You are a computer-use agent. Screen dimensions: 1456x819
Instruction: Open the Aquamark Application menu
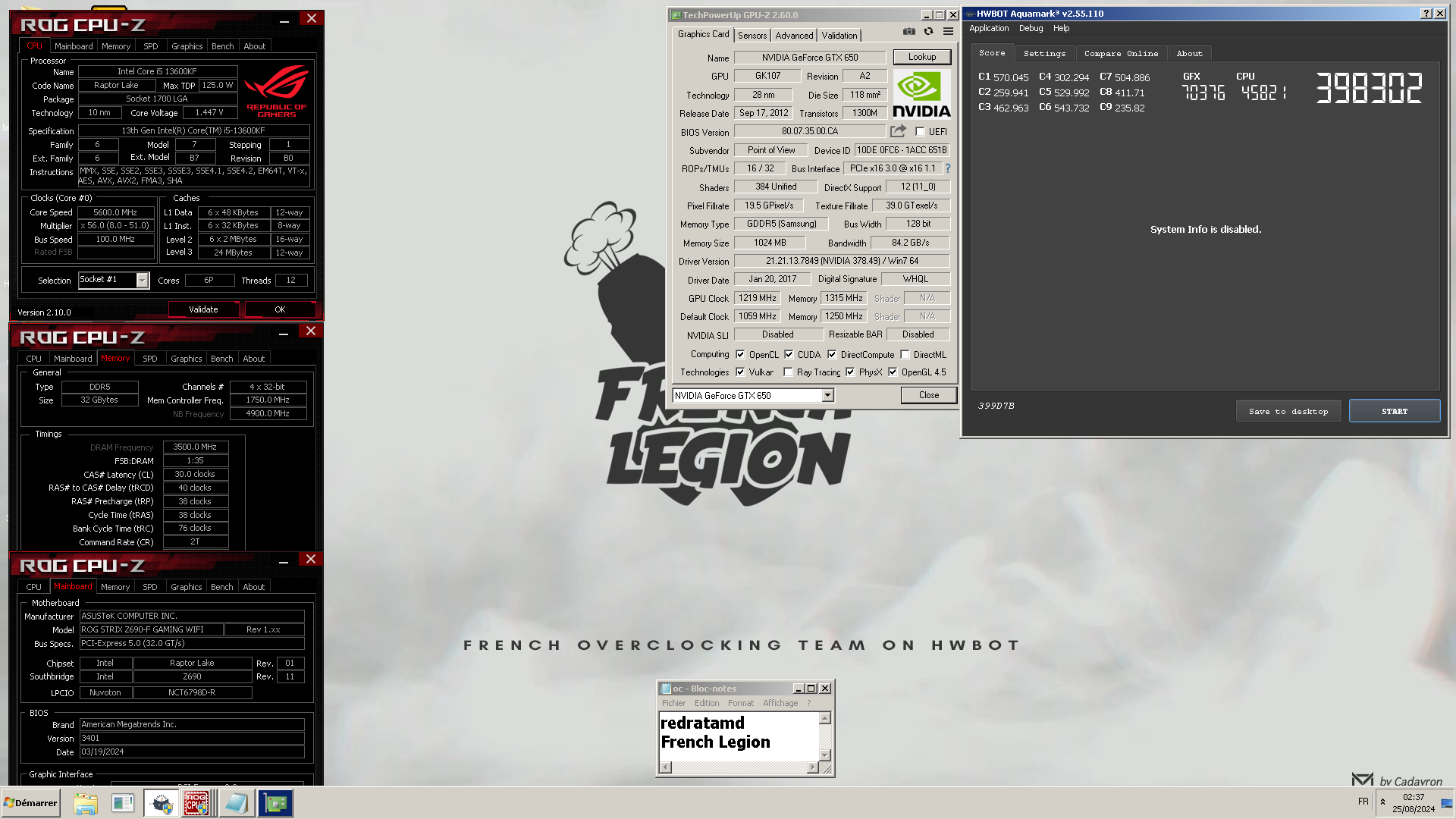989,28
